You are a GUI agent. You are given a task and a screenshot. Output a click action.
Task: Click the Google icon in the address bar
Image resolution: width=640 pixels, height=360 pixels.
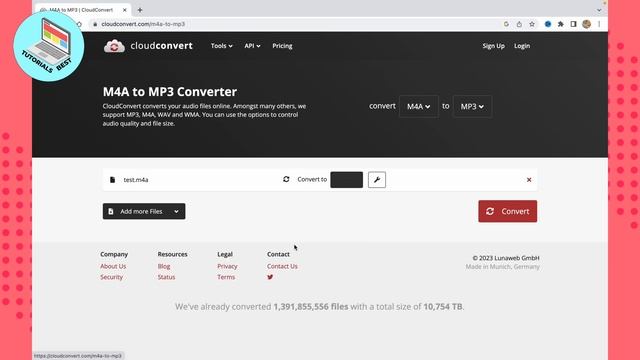(506, 24)
